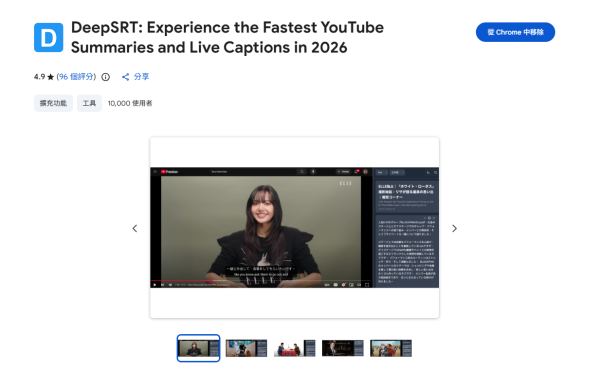Click the rating info circle icon
The height and width of the screenshot is (375, 600).
point(106,77)
